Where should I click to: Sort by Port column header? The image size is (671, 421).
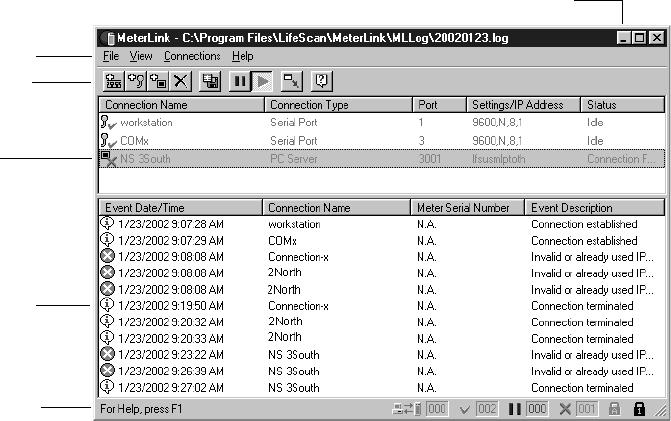[x=439, y=105]
